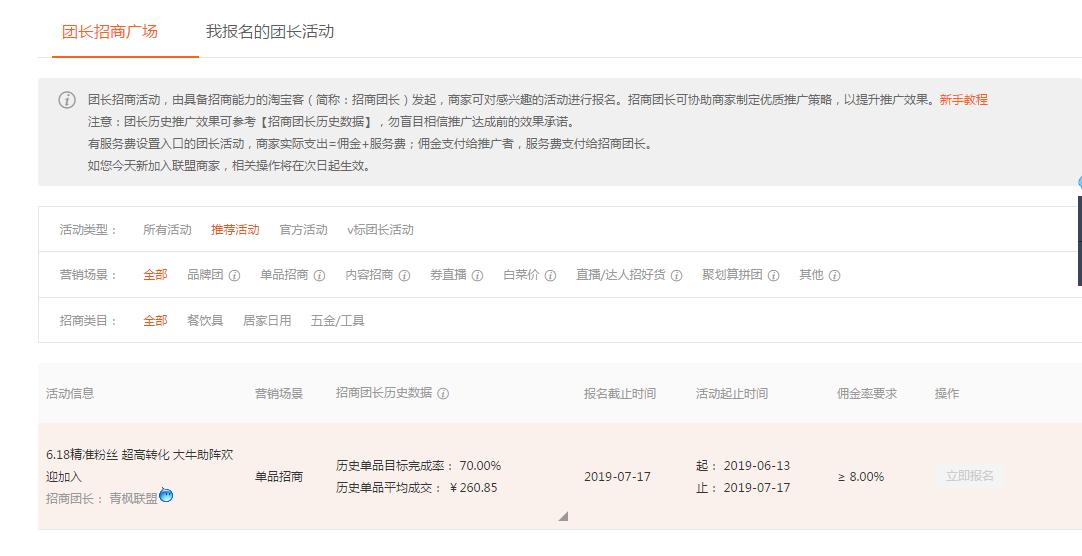
Task: Click the 2019-07-17 deadline date cell
Action: (x=617, y=477)
